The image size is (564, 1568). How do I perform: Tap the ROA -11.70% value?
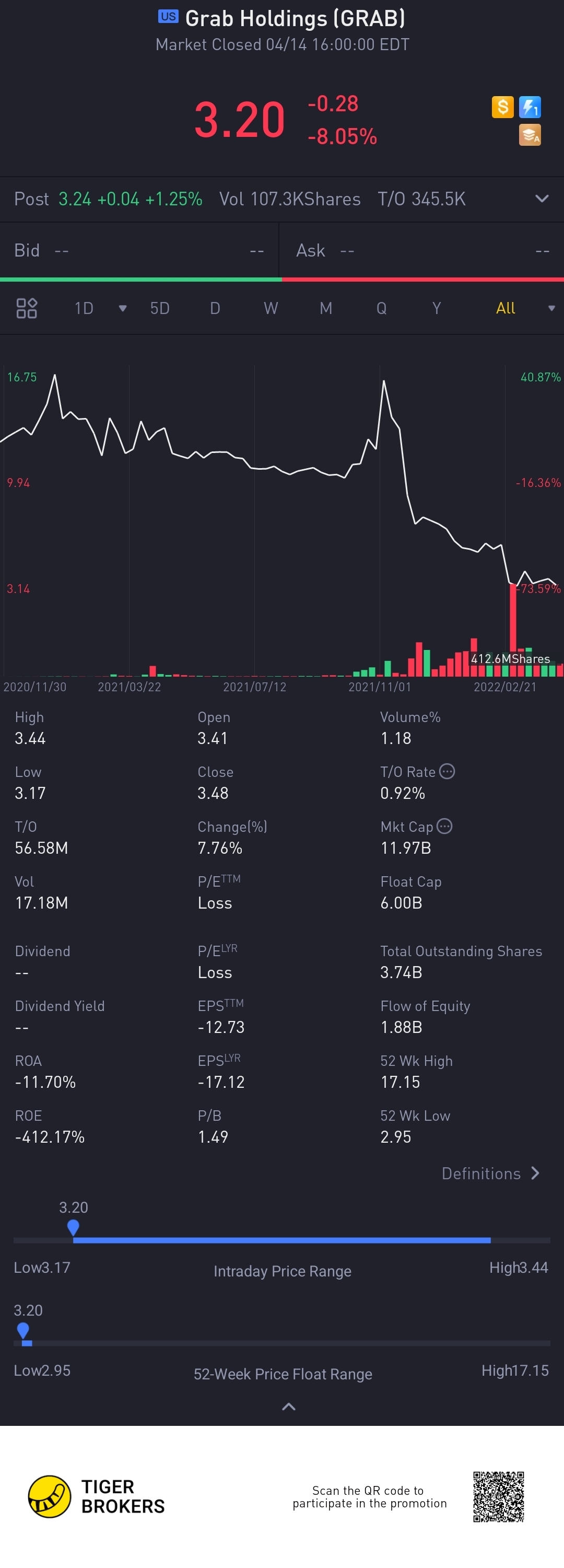[45, 1082]
